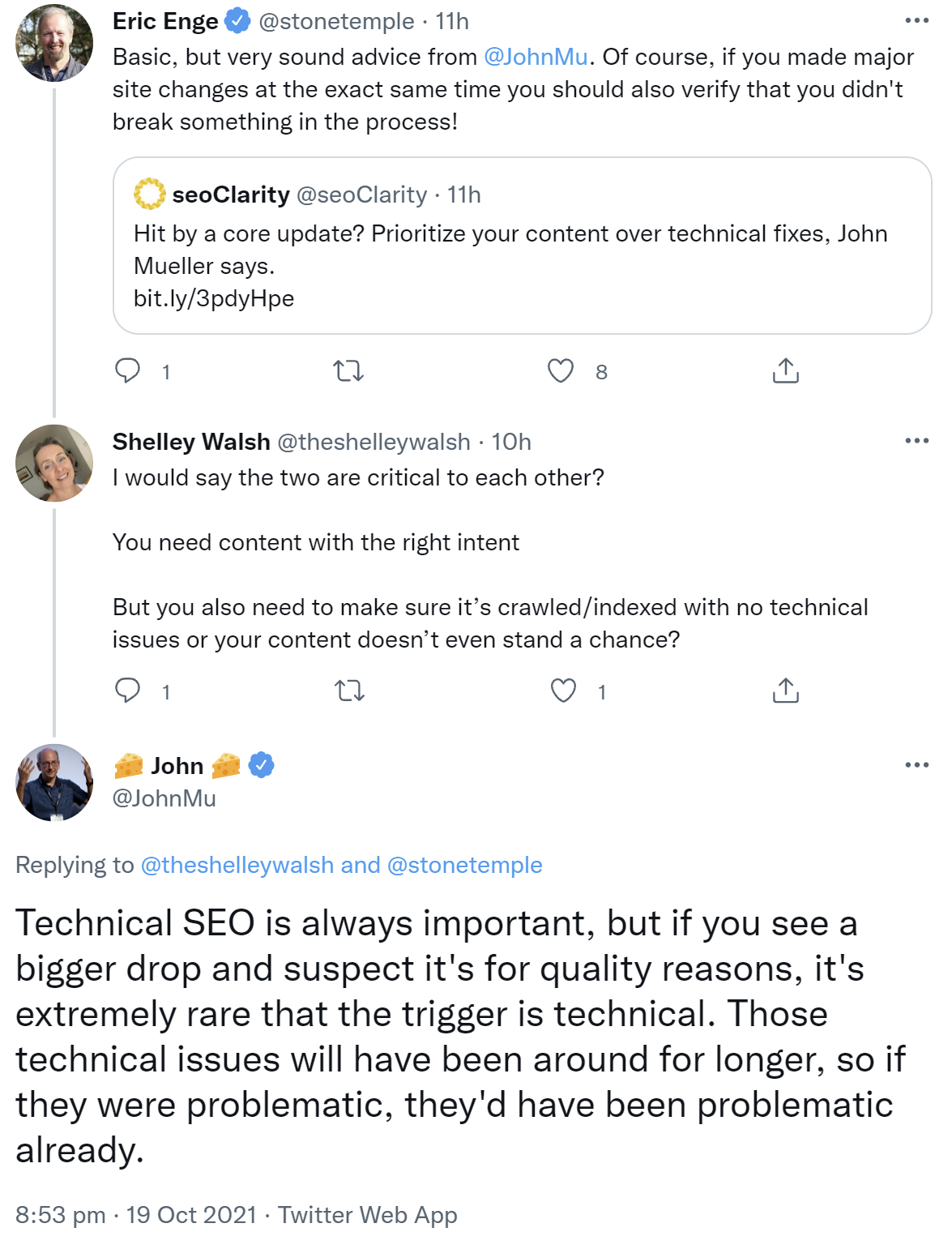Share Eric Enge's tweet

(785, 371)
